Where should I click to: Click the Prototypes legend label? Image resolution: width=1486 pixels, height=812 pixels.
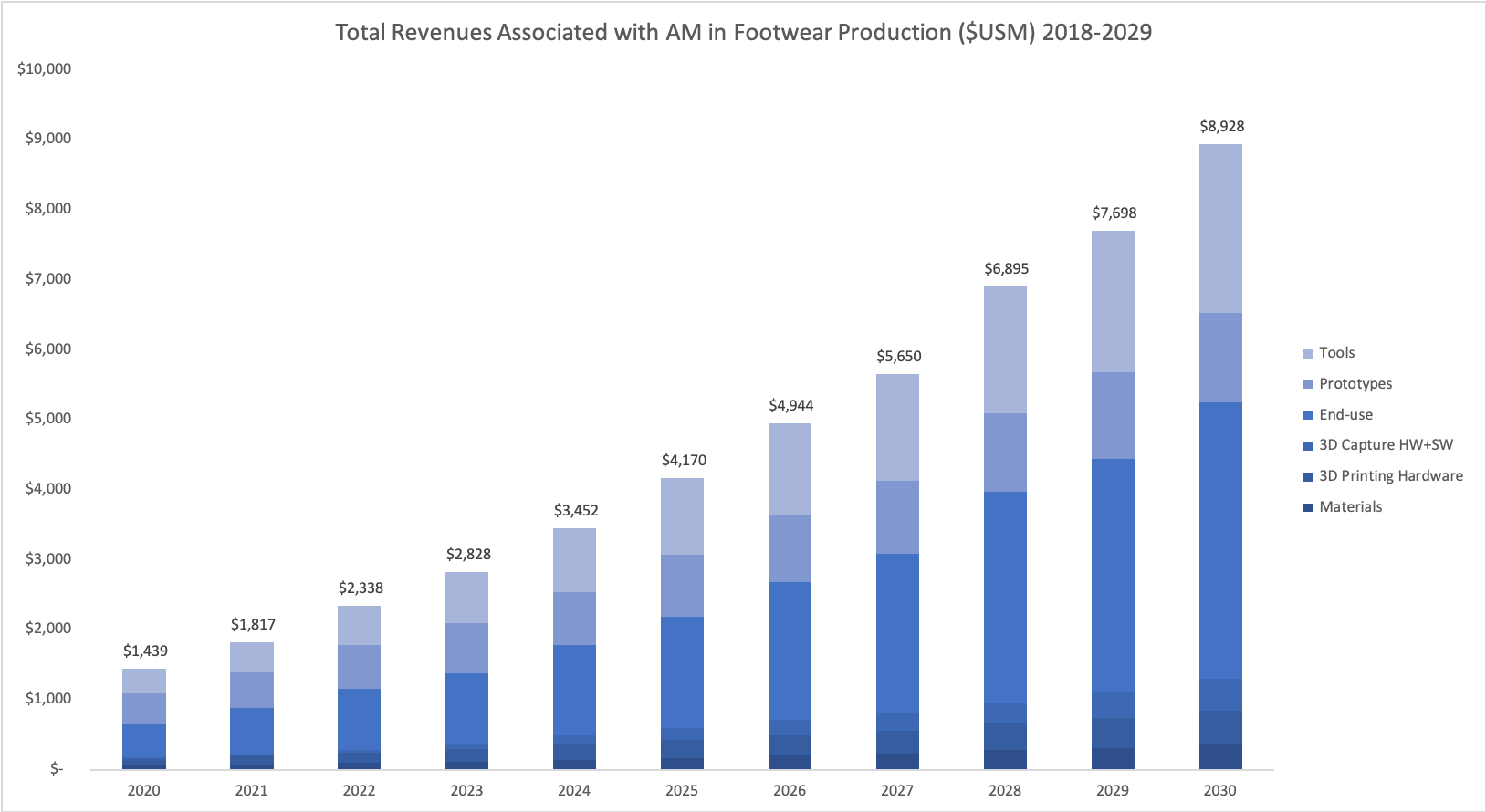click(x=1355, y=384)
